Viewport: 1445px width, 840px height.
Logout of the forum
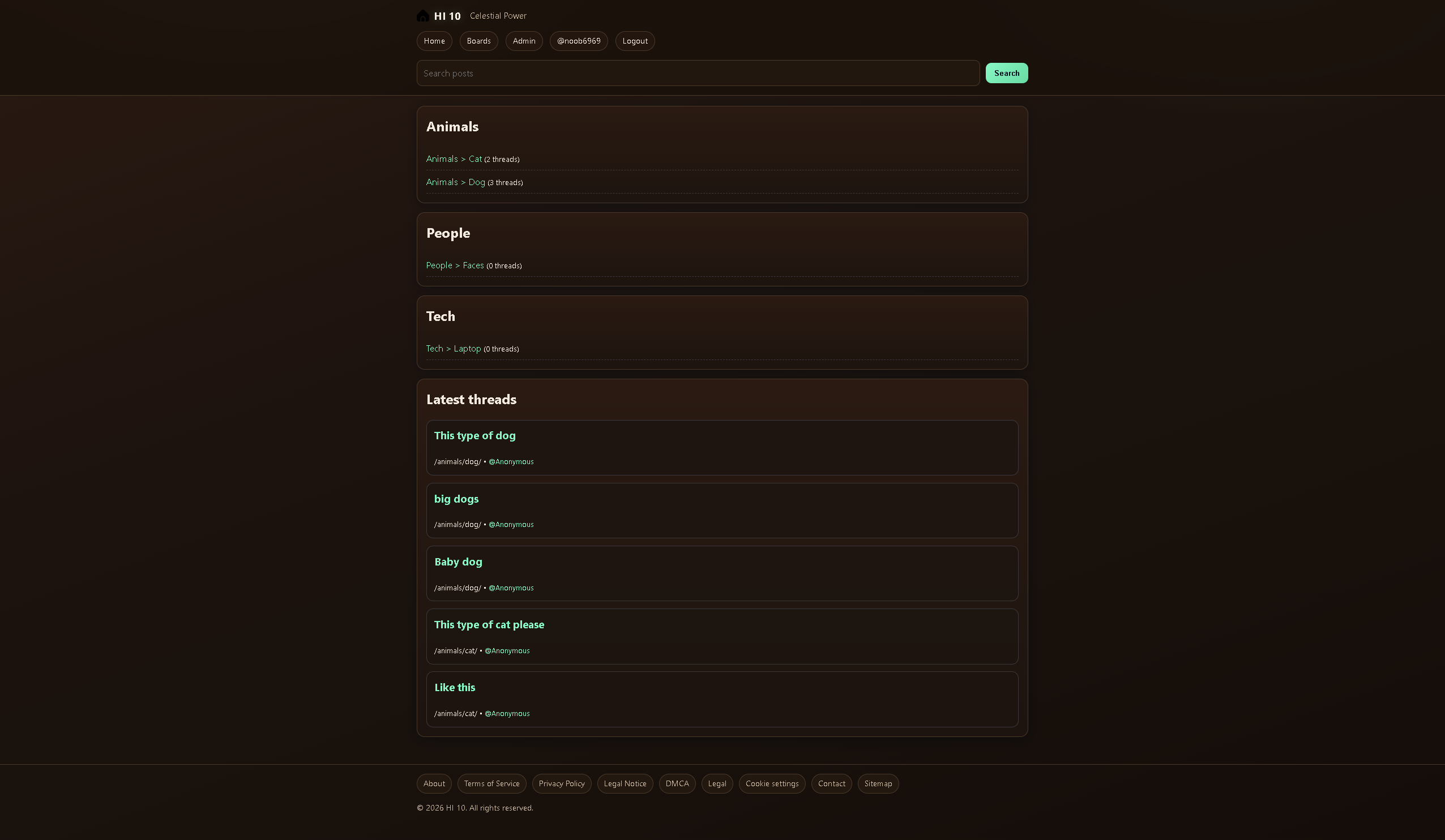(x=634, y=41)
